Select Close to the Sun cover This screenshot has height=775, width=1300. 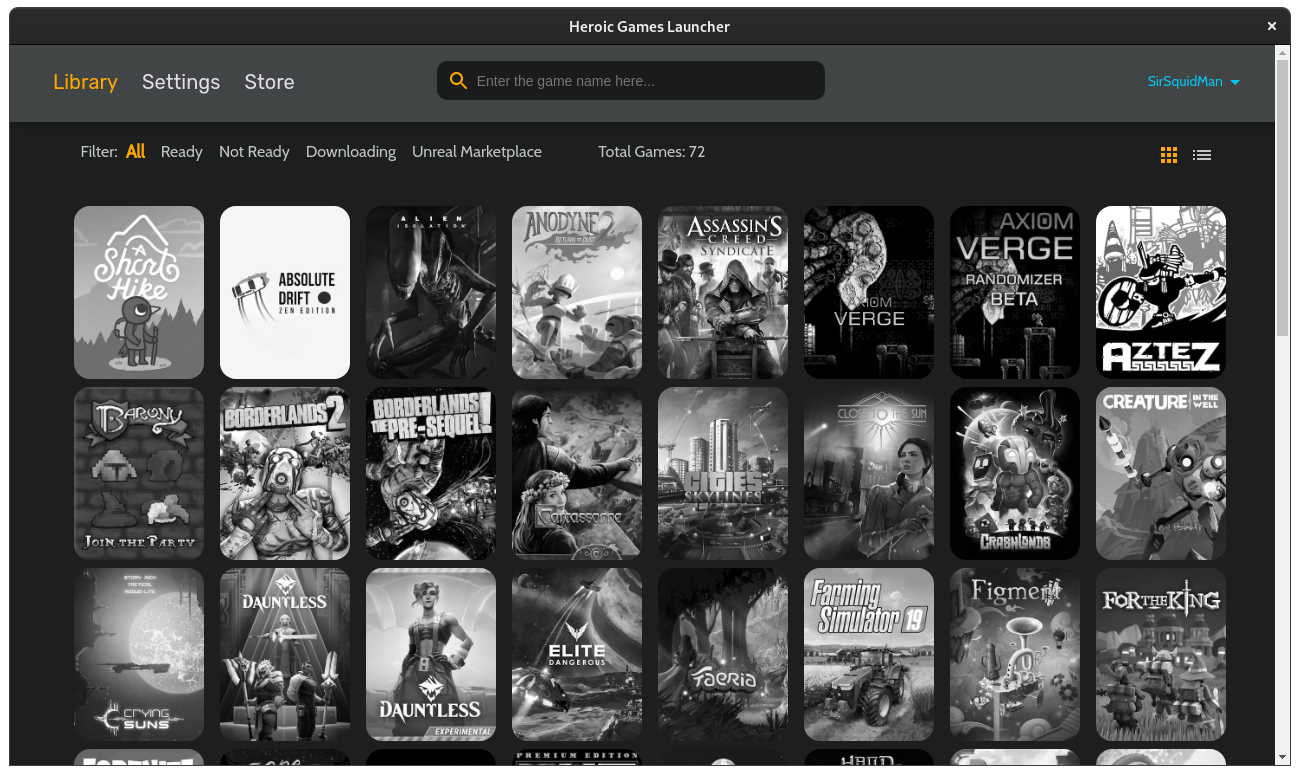pyautogui.click(x=869, y=473)
